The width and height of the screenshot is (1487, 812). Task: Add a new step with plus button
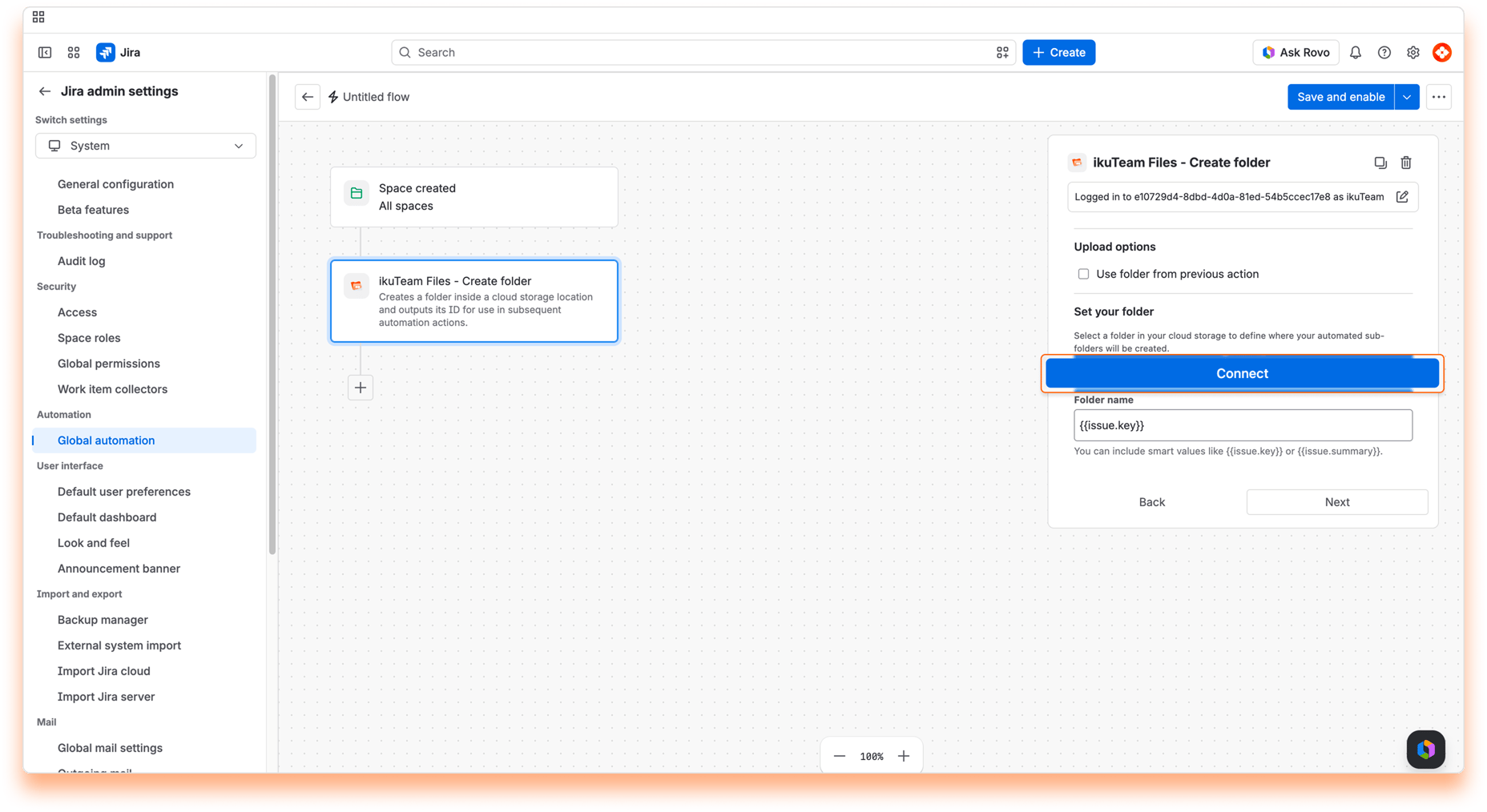click(361, 388)
